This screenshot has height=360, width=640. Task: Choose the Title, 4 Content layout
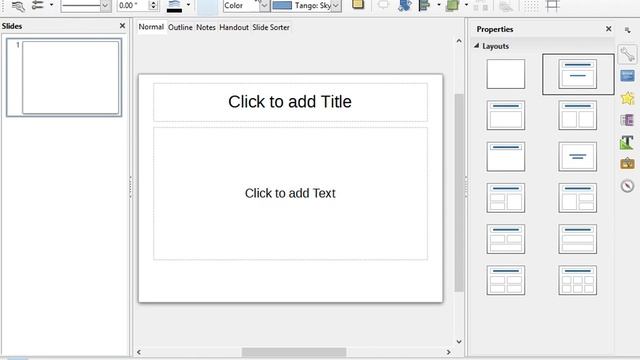pos(506,280)
